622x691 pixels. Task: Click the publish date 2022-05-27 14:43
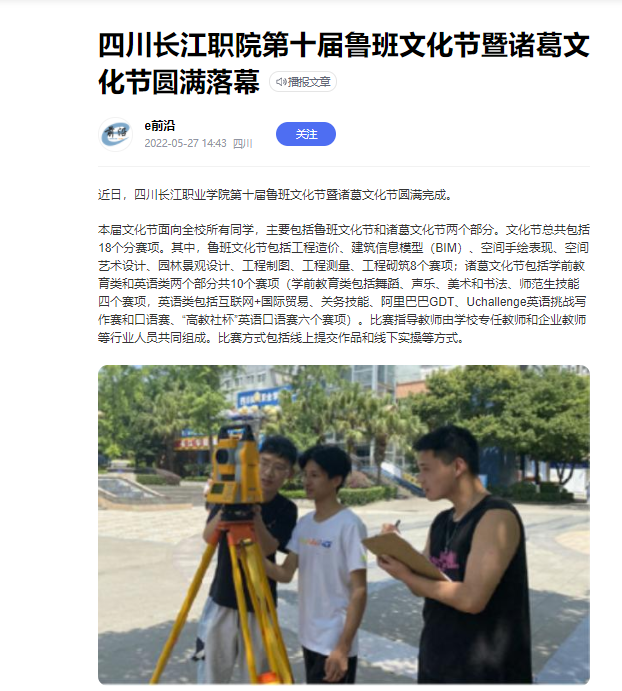185,143
